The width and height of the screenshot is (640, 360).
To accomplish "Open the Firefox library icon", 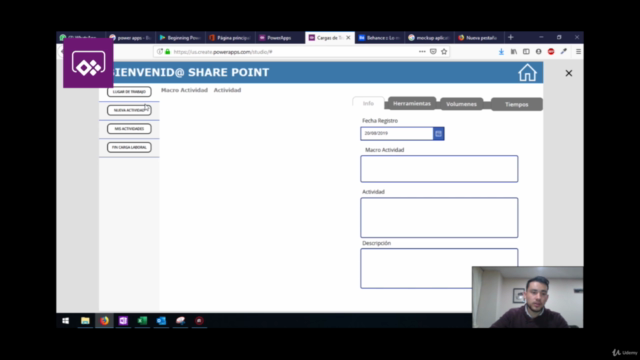I will [x=514, y=52].
